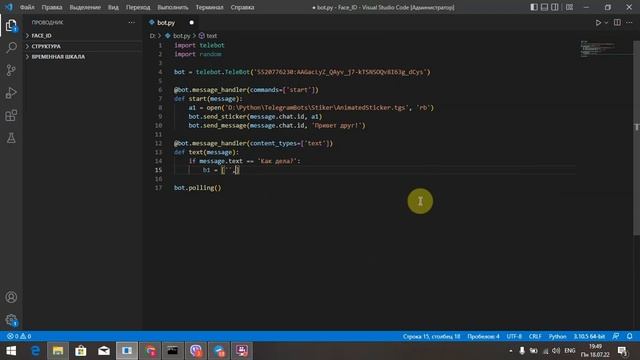Open the Run and Debug view

(x=11, y=93)
